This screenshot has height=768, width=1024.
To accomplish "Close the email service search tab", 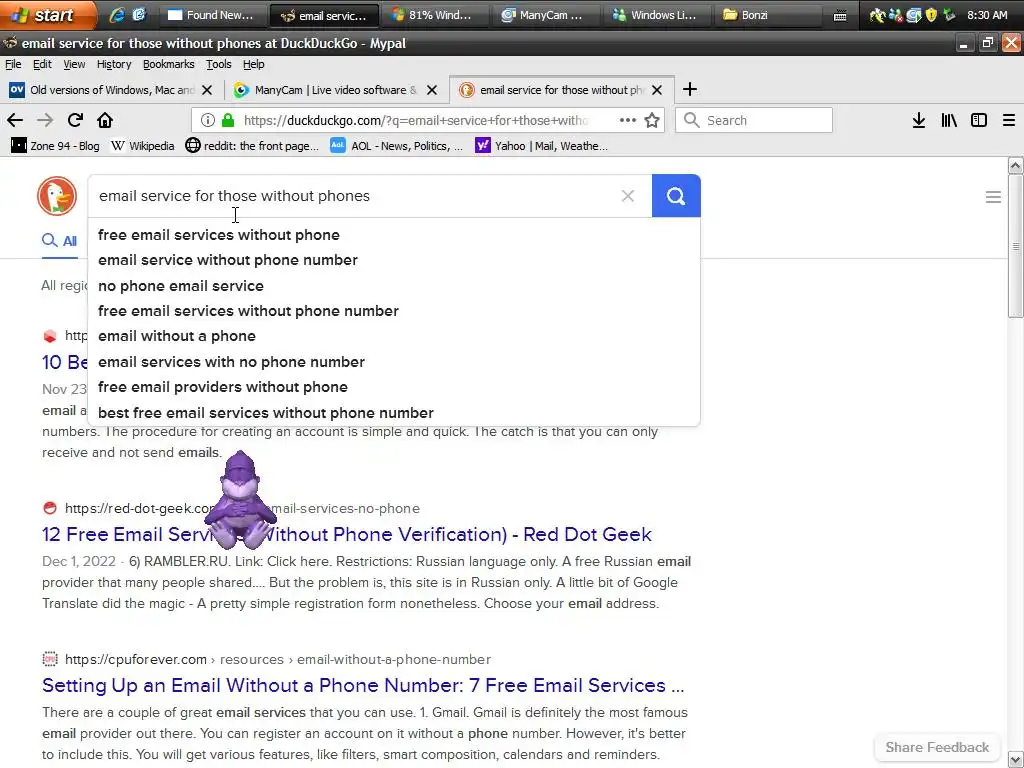I will (x=657, y=90).
